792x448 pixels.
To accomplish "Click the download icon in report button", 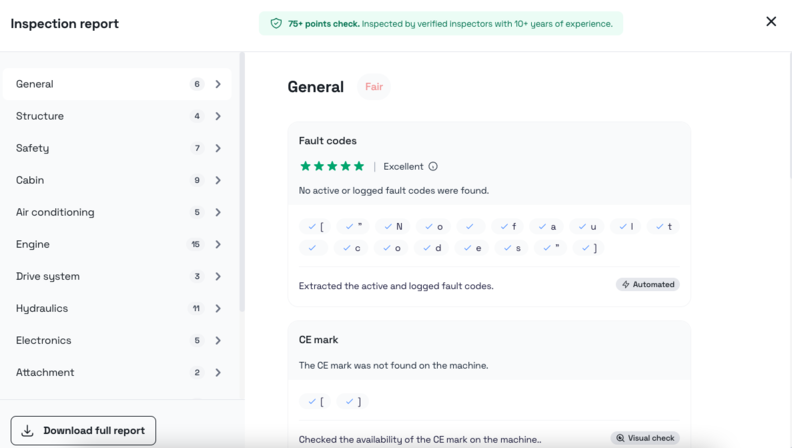I will (x=28, y=431).
